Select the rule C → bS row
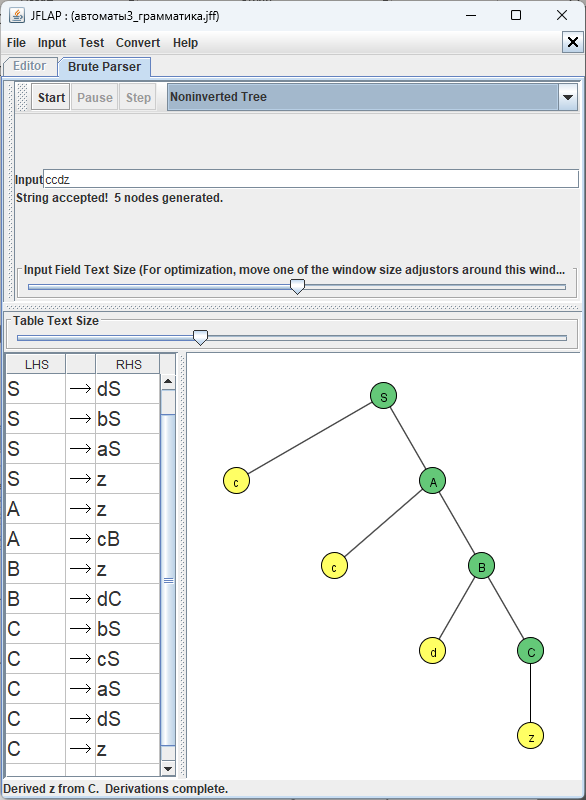586x800 pixels. 83,629
